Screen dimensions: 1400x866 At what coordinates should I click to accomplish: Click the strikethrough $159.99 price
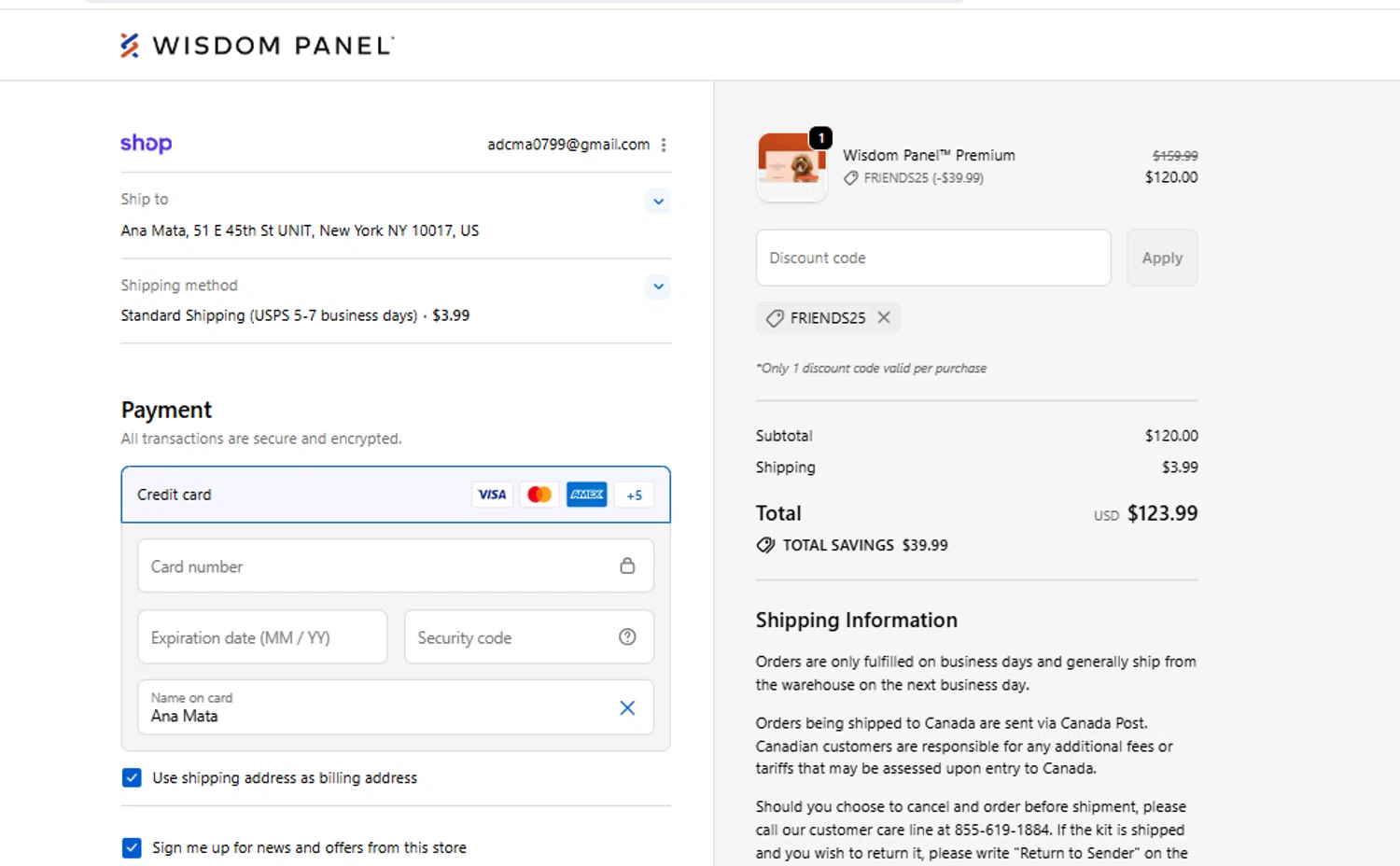coord(1175,156)
